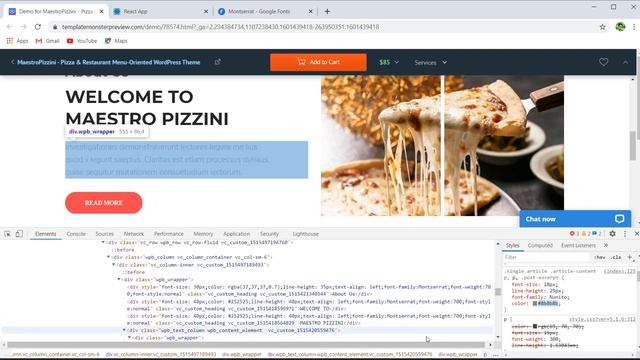Click the browser forward arrow
This screenshot has height=360, width=640.
tap(24, 27)
